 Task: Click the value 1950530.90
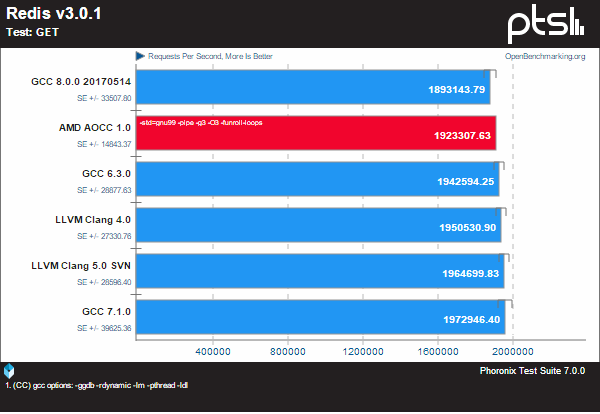tap(468, 228)
